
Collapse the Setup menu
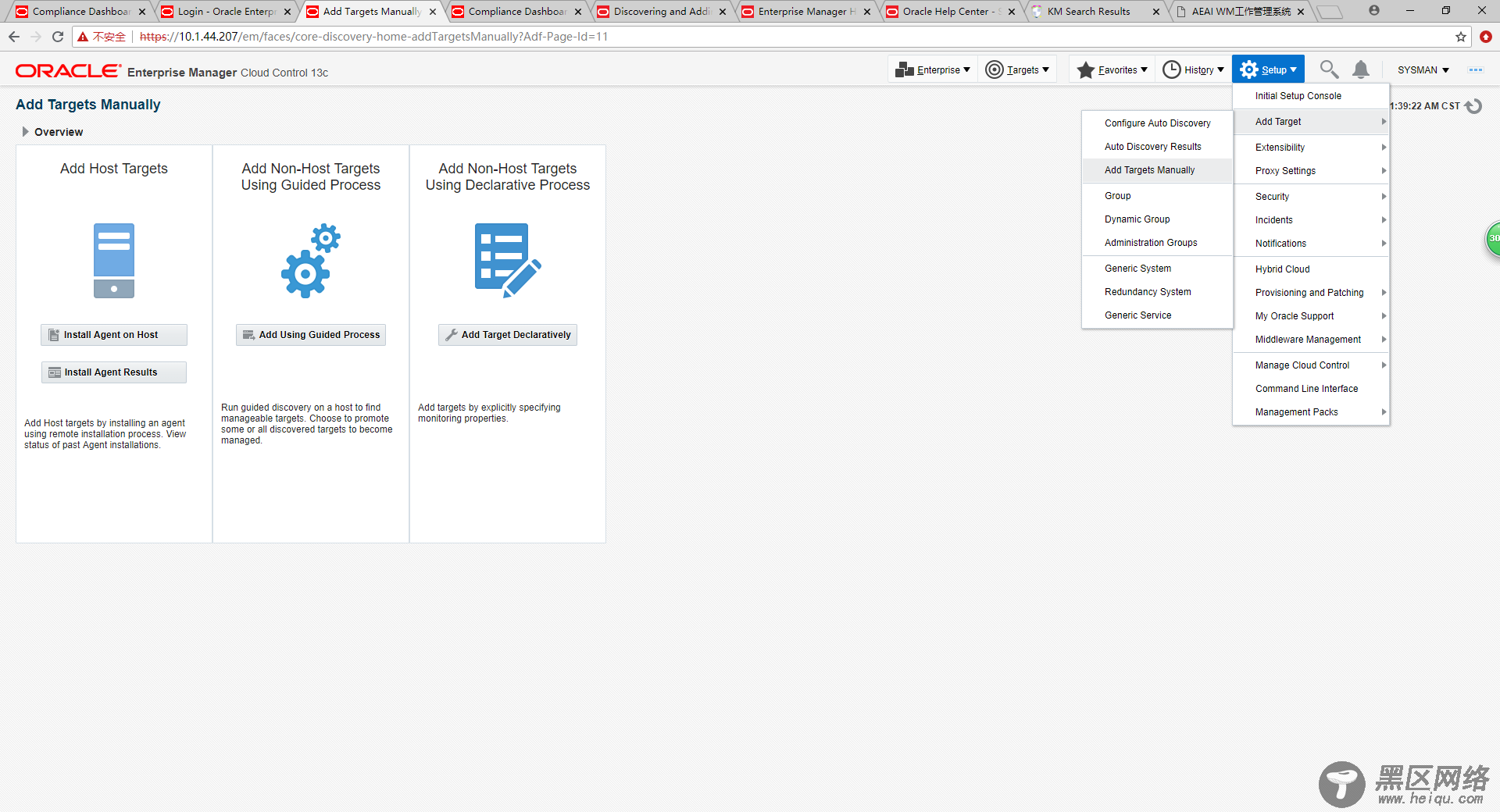pos(1268,69)
